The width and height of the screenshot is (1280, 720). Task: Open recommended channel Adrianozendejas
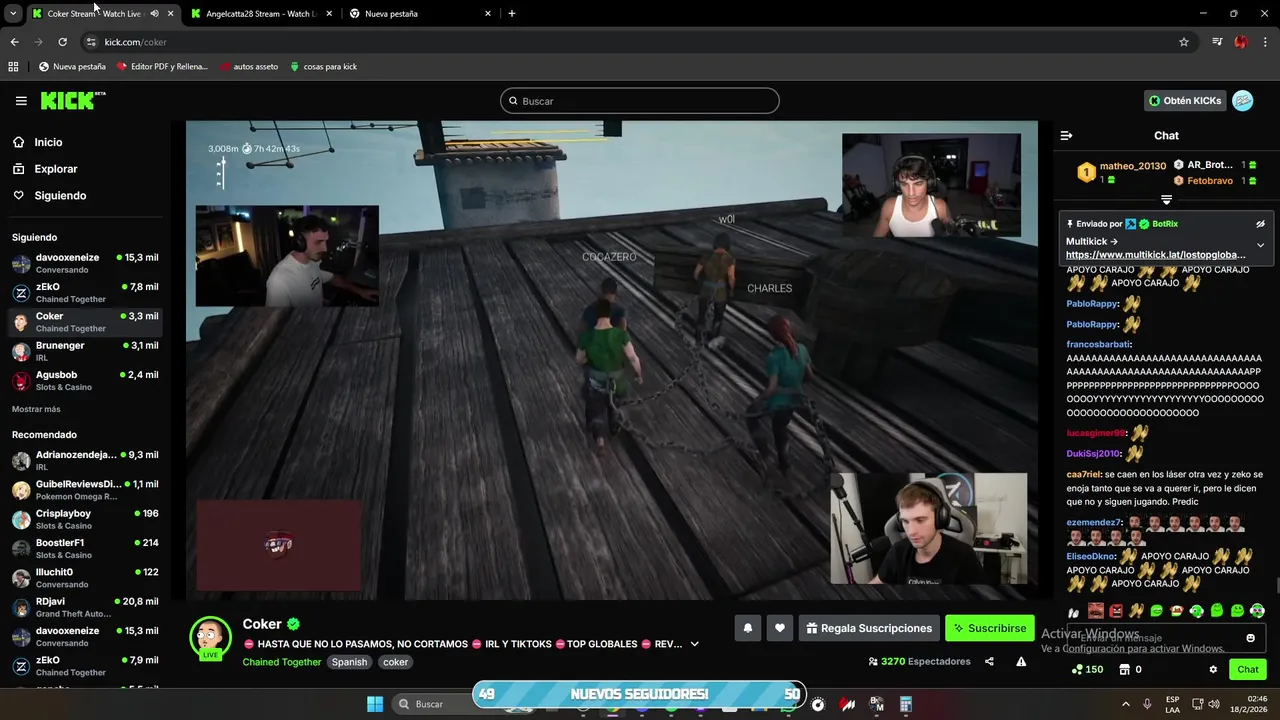[85, 460]
